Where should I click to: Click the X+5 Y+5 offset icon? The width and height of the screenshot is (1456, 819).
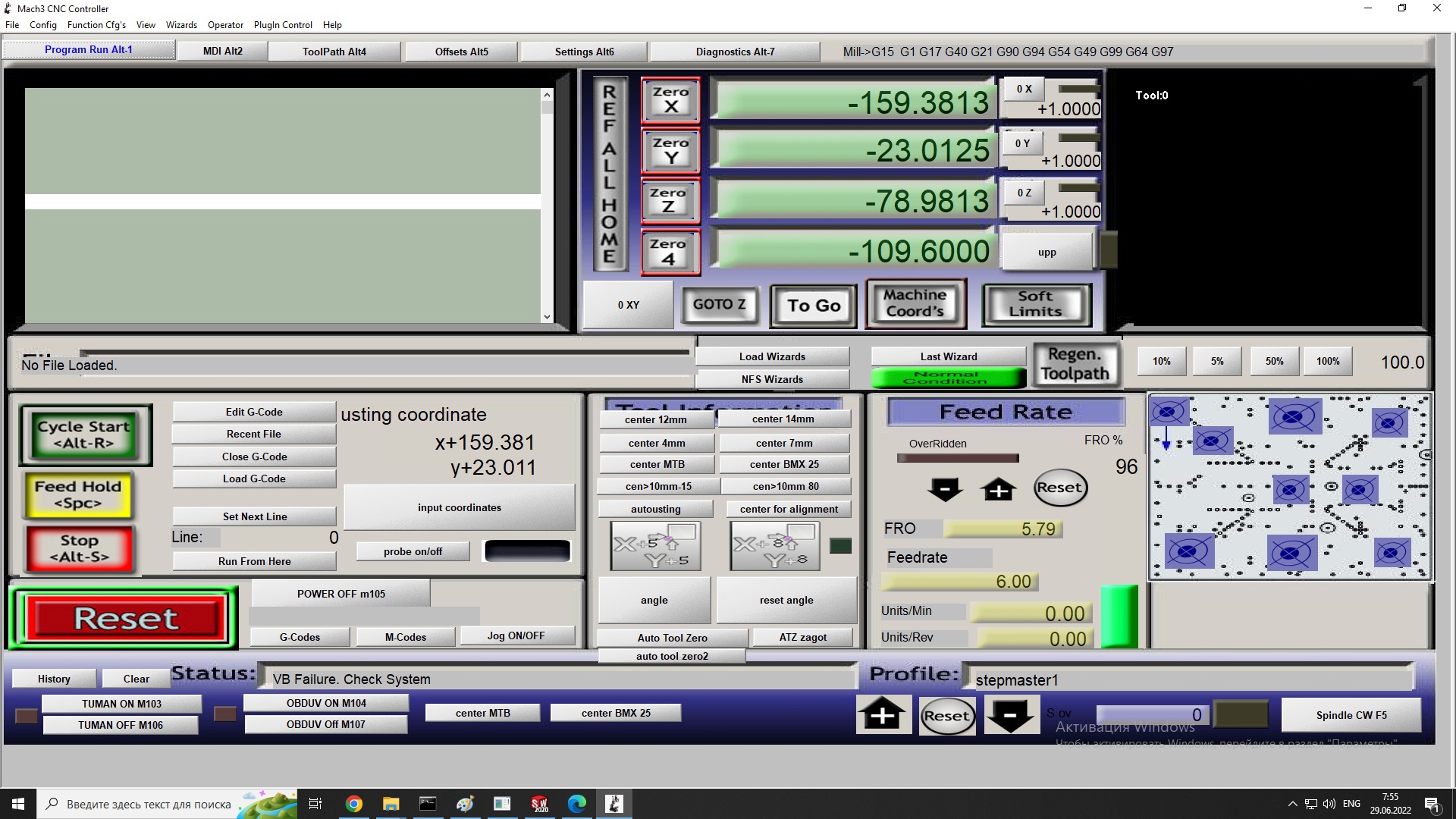pyautogui.click(x=655, y=546)
